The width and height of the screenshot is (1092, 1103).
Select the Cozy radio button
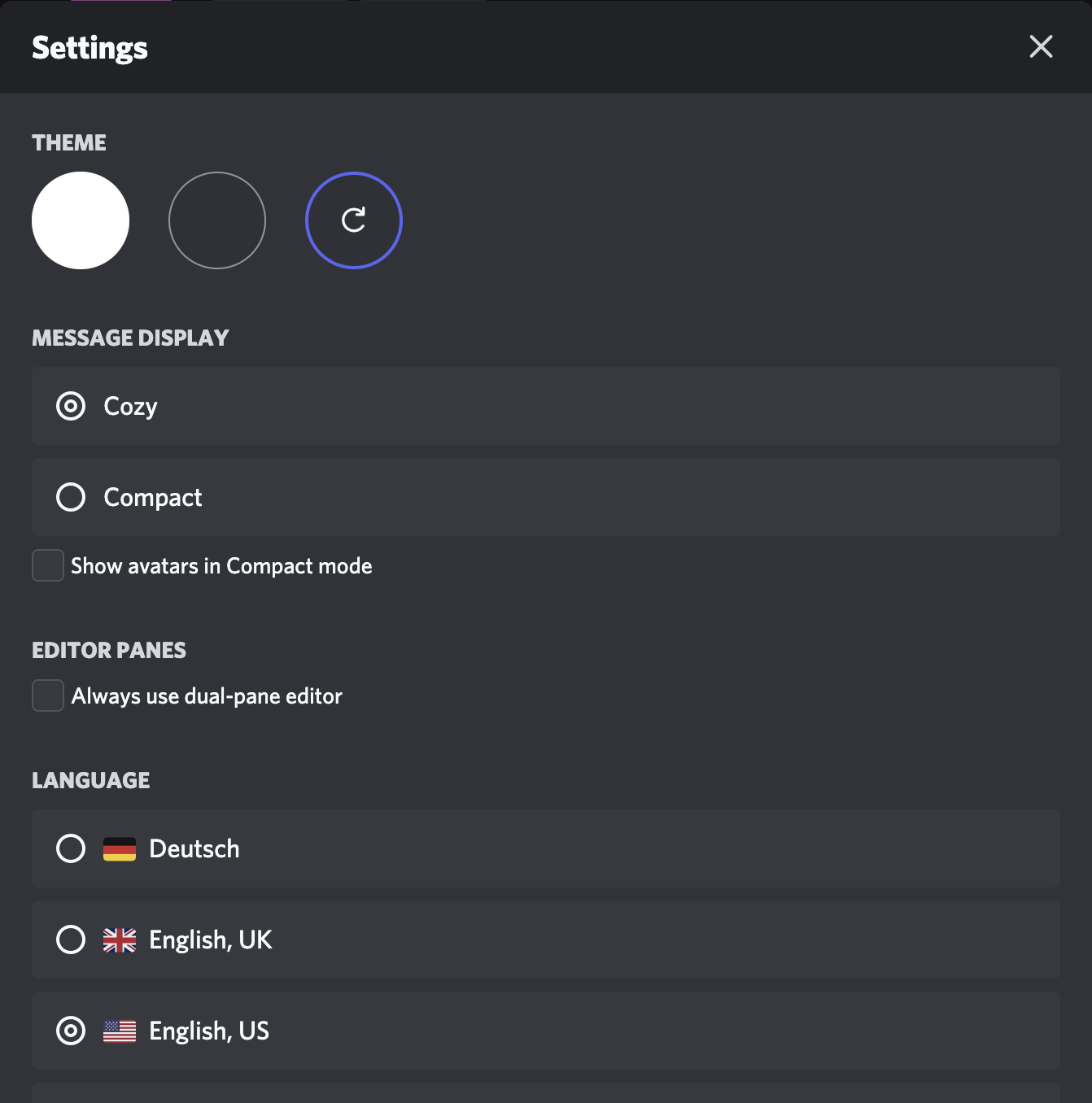tap(71, 406)
